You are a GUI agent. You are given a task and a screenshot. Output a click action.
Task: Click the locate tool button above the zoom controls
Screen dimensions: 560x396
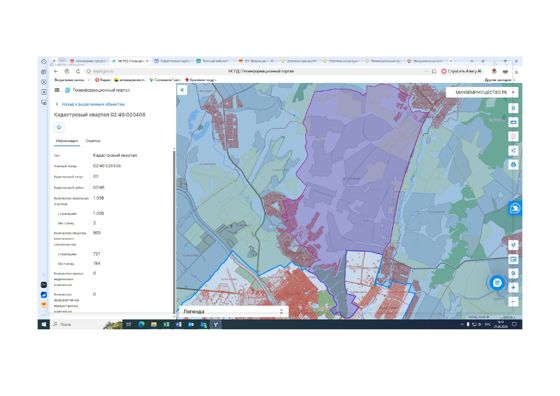click(x=513, y=245)
